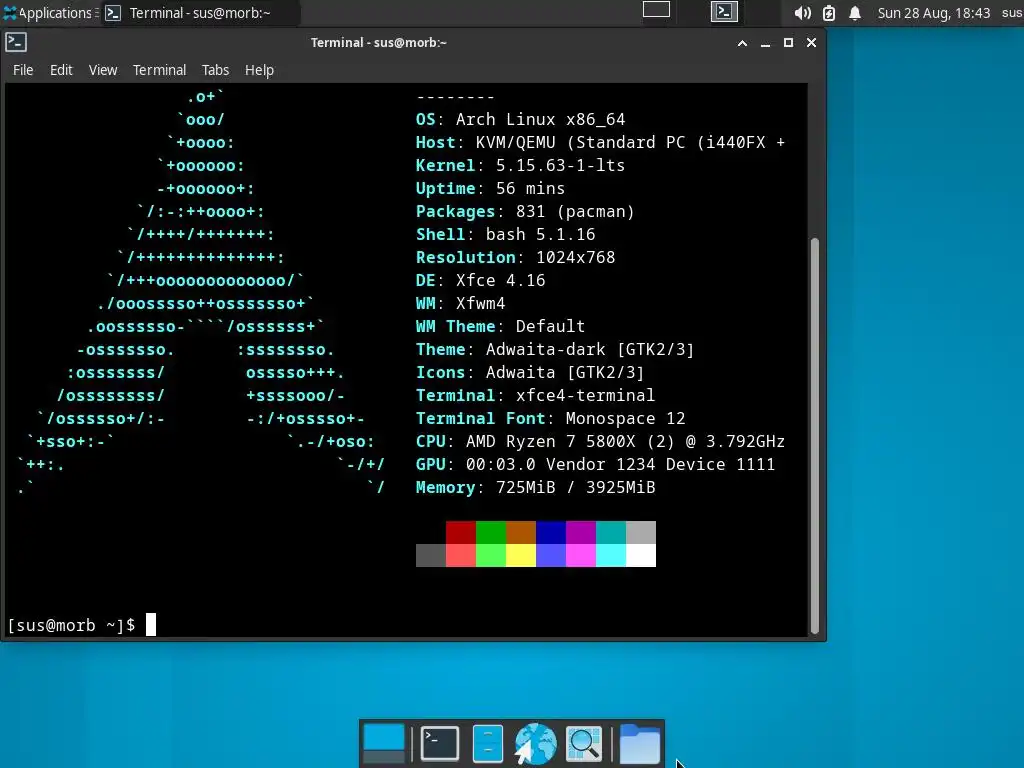
Task: Click the 'Memory: 725MiB / 3925MiB' line
Action: tap(536, 487)
